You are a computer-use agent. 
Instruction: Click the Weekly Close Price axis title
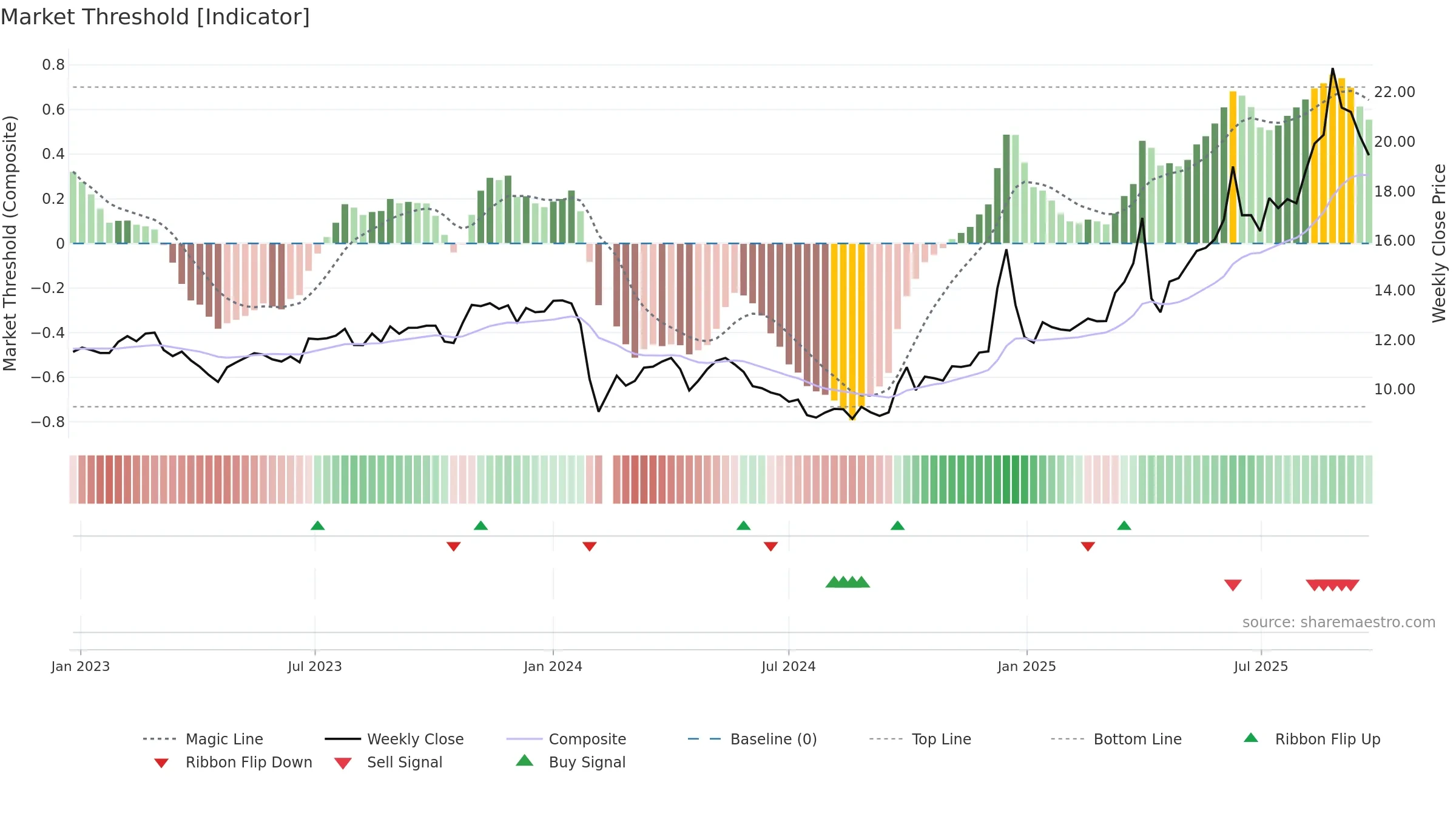1439,243
